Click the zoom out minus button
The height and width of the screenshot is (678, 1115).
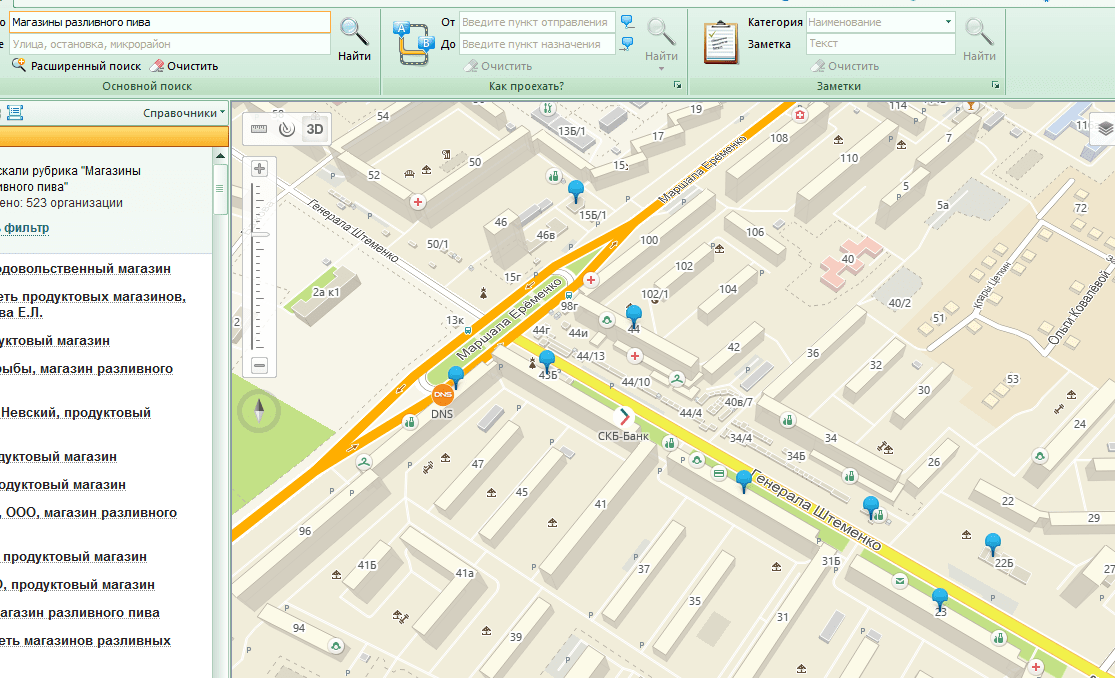click(x=260, y=365)
